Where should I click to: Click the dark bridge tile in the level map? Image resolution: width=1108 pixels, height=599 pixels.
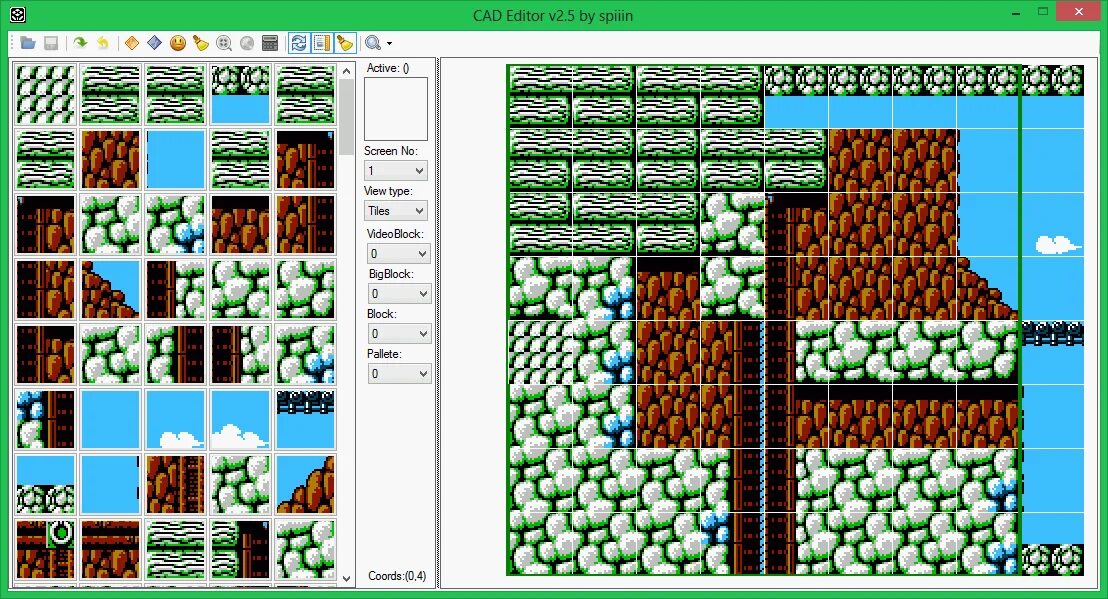[1052, 333]
